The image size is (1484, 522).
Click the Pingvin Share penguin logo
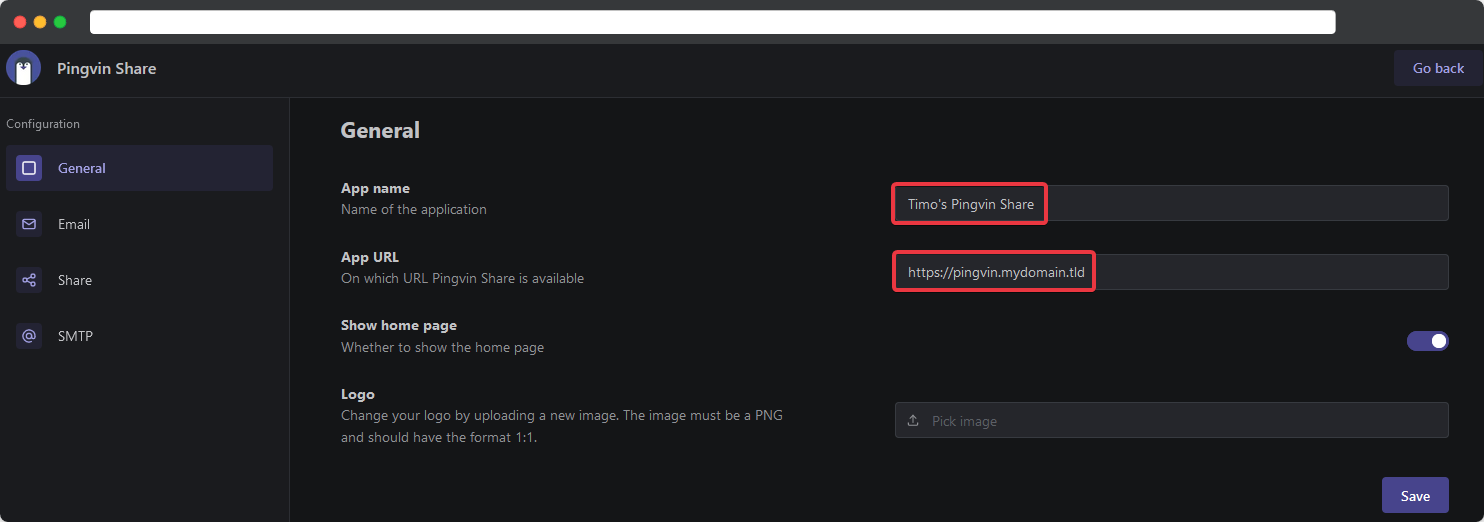coord(23,68)
